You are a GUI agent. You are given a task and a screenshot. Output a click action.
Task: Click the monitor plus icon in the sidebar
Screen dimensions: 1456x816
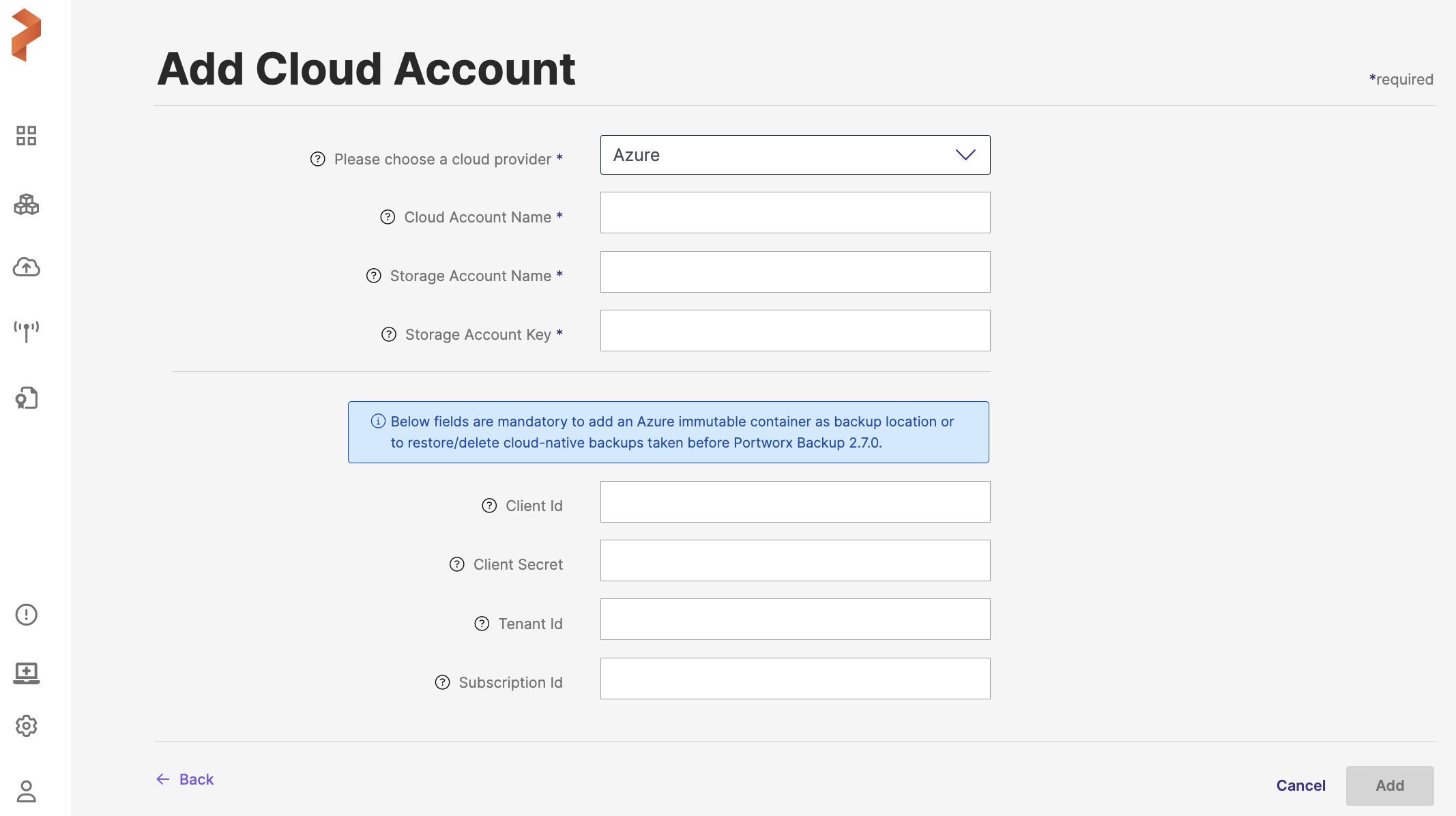coord(27,673)
